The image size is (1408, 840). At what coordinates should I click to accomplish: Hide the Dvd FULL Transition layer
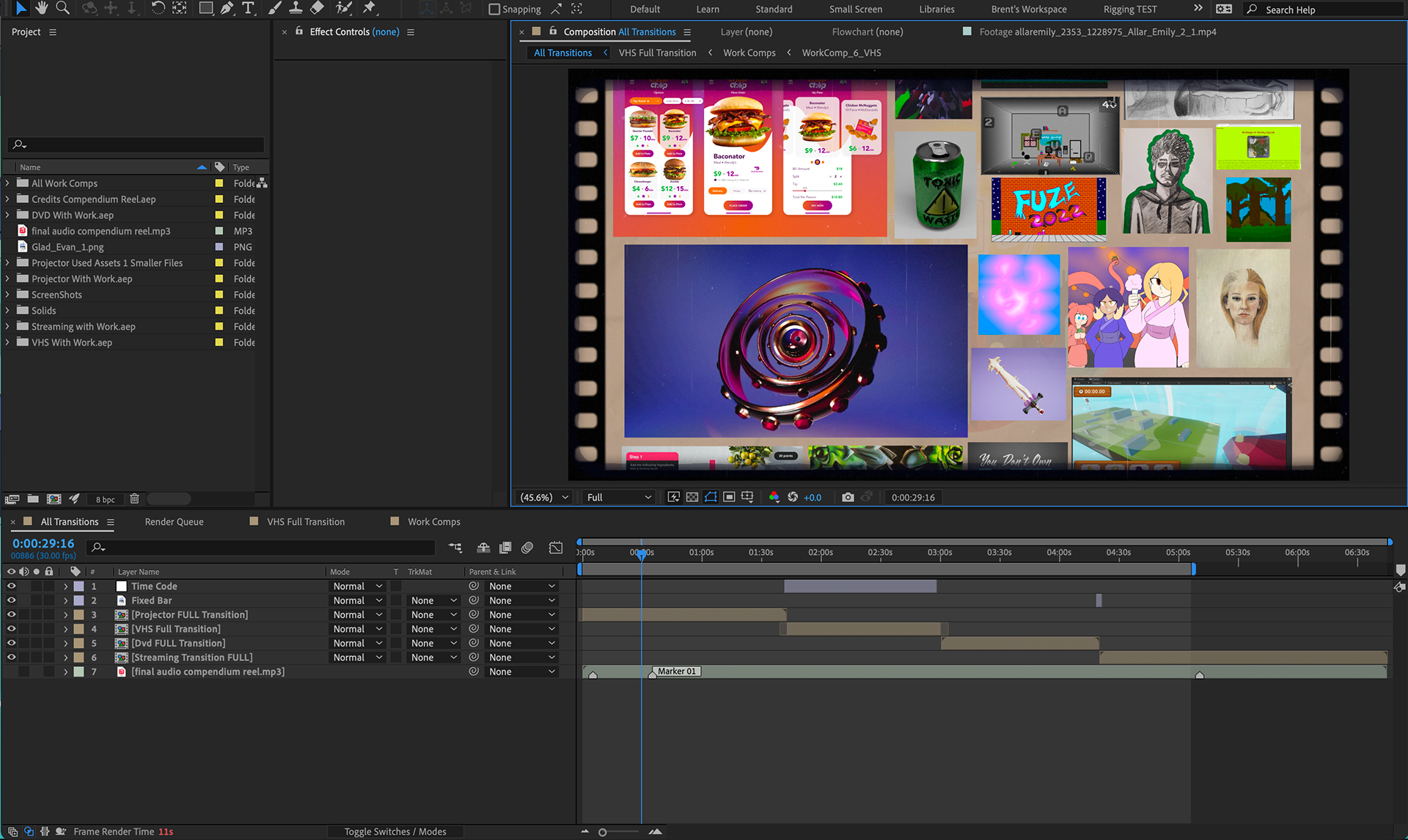11,644
